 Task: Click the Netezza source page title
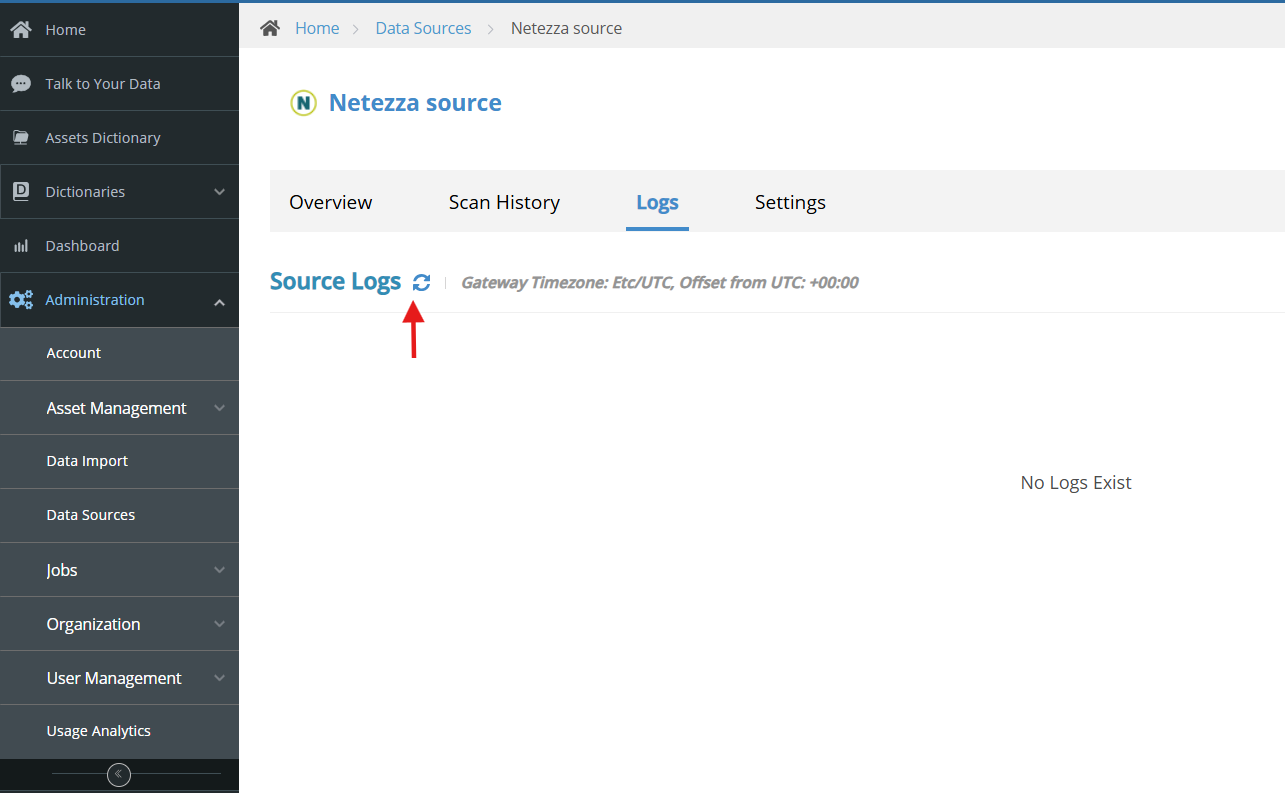pos(415,103)
